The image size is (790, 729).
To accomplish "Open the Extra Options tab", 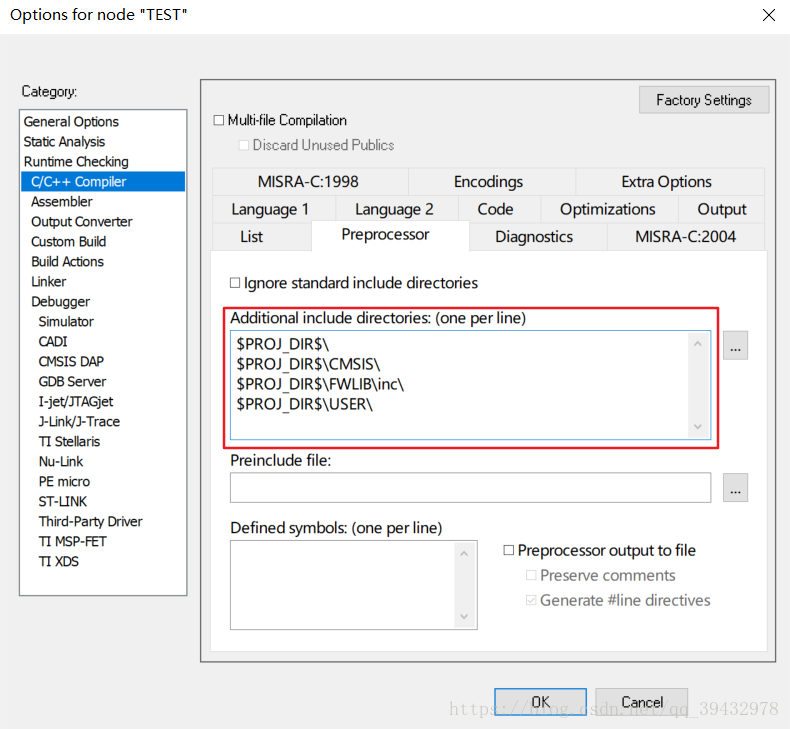I will pyautogui.click(x=666, y=182).
